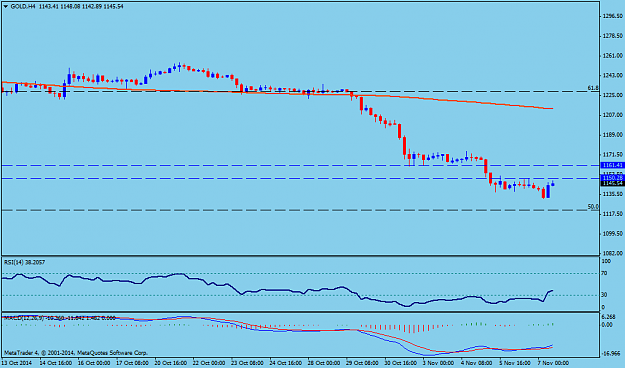Click the RSI scale value 70
This screenshot has width=625, height=368.
tap(604, 274)
